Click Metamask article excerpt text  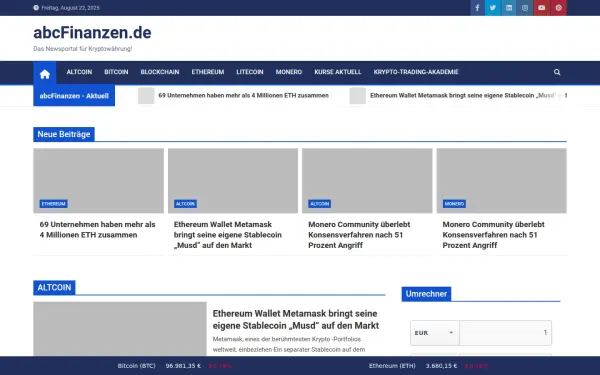click(x=289, y=344)
